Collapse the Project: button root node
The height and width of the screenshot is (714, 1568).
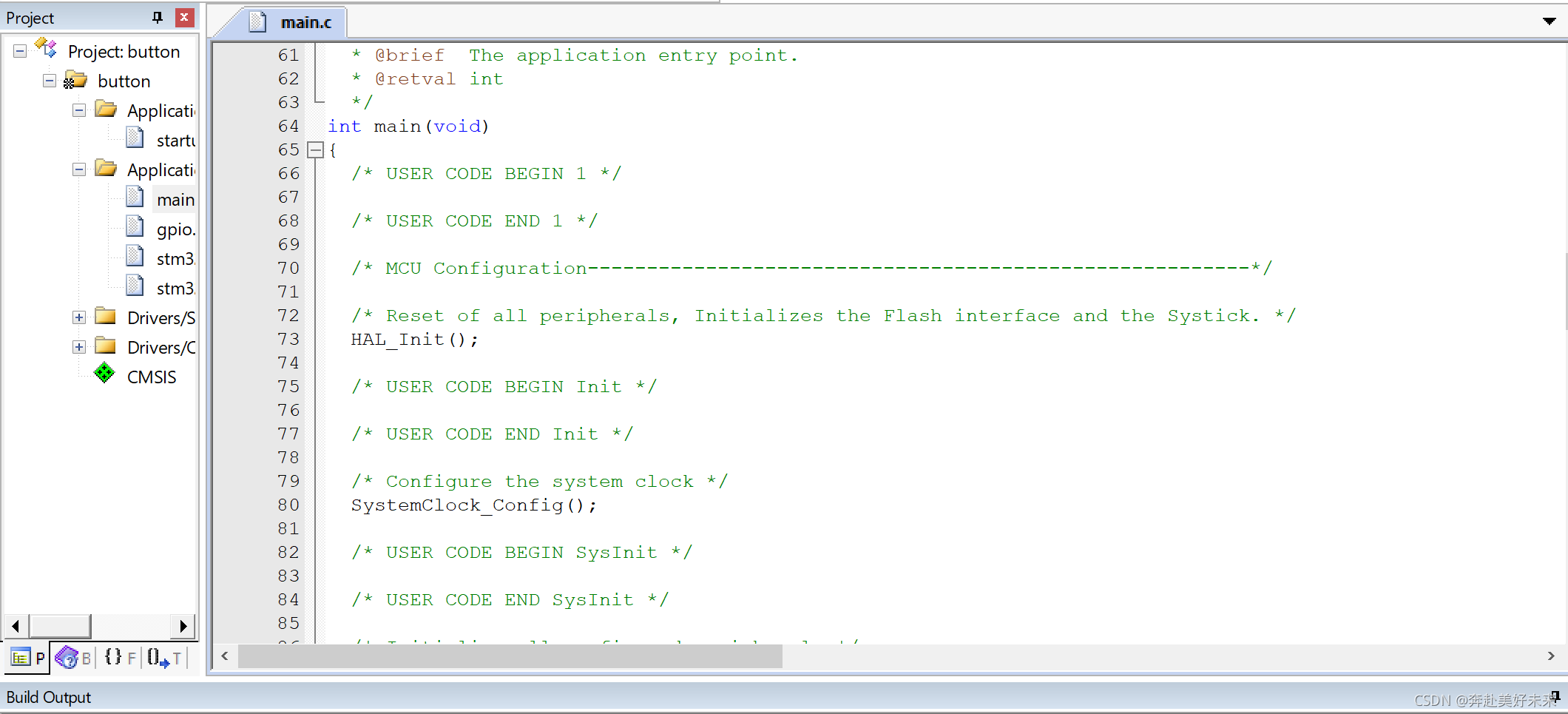(x=20, y=51)
